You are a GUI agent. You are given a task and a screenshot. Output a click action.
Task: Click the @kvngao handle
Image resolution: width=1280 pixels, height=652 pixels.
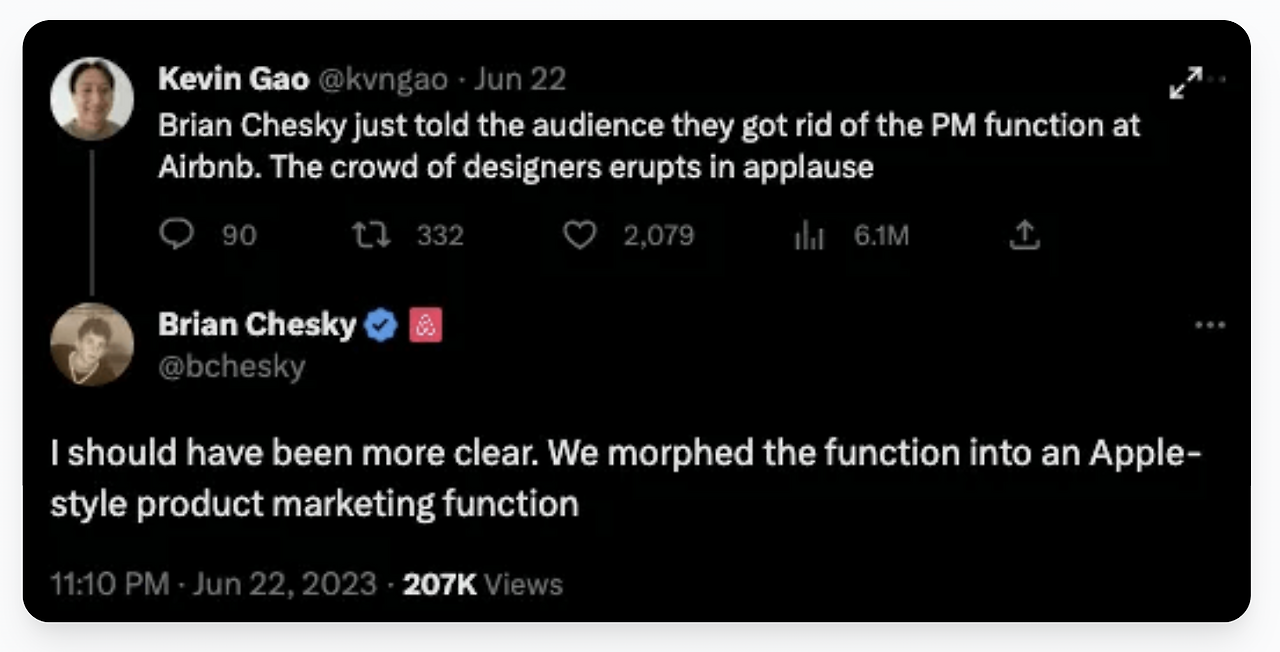tap(385, 80)
